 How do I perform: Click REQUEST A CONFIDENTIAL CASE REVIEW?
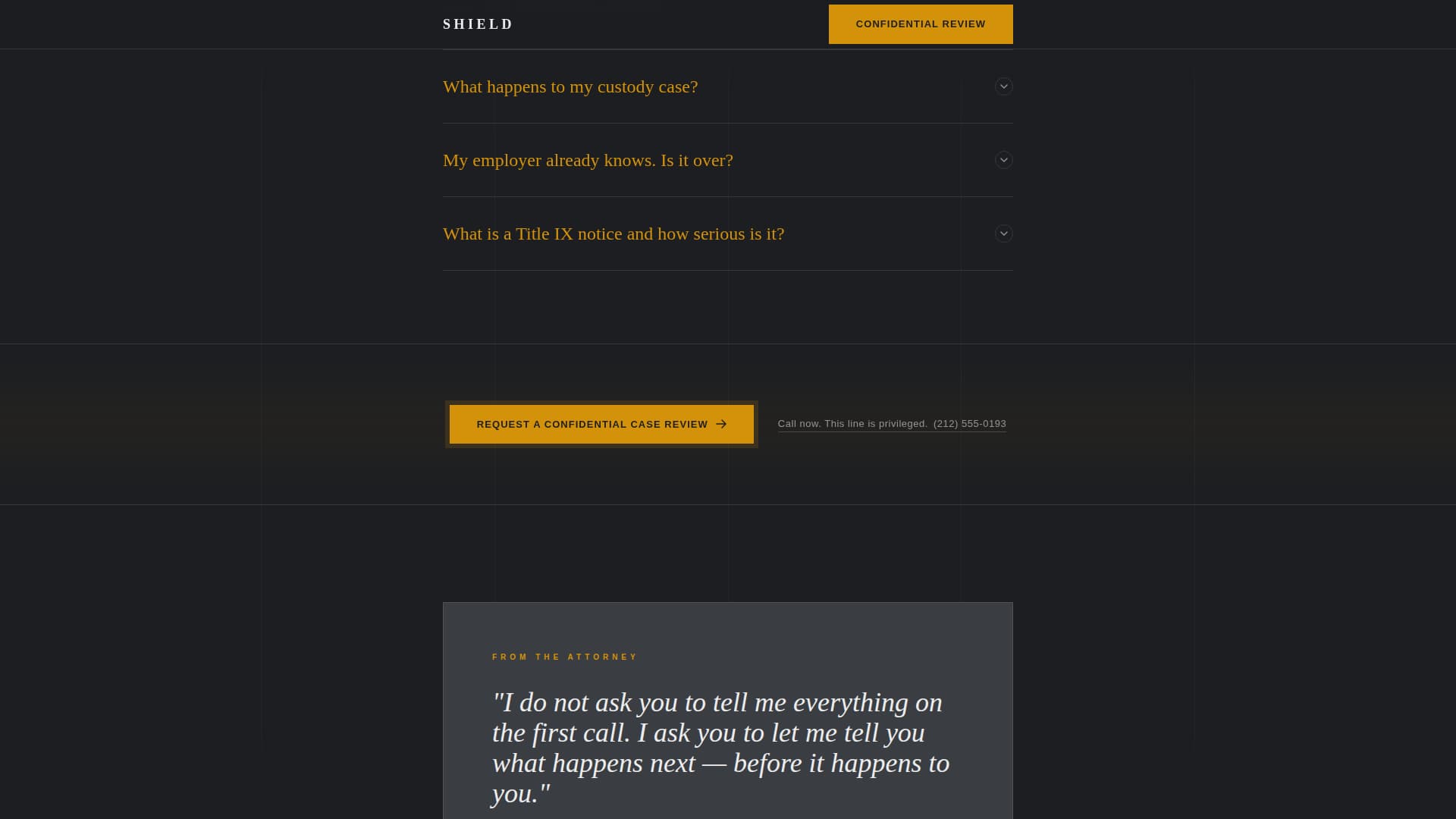[x=601, y=424]
